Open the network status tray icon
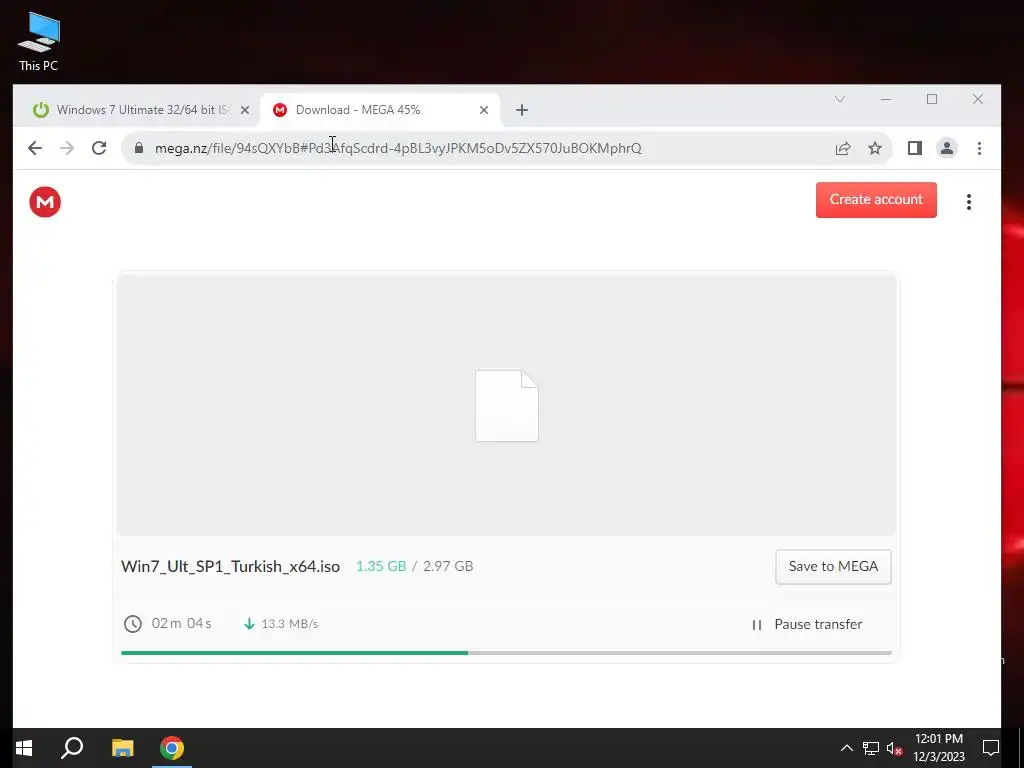 (x=871, y=748)
